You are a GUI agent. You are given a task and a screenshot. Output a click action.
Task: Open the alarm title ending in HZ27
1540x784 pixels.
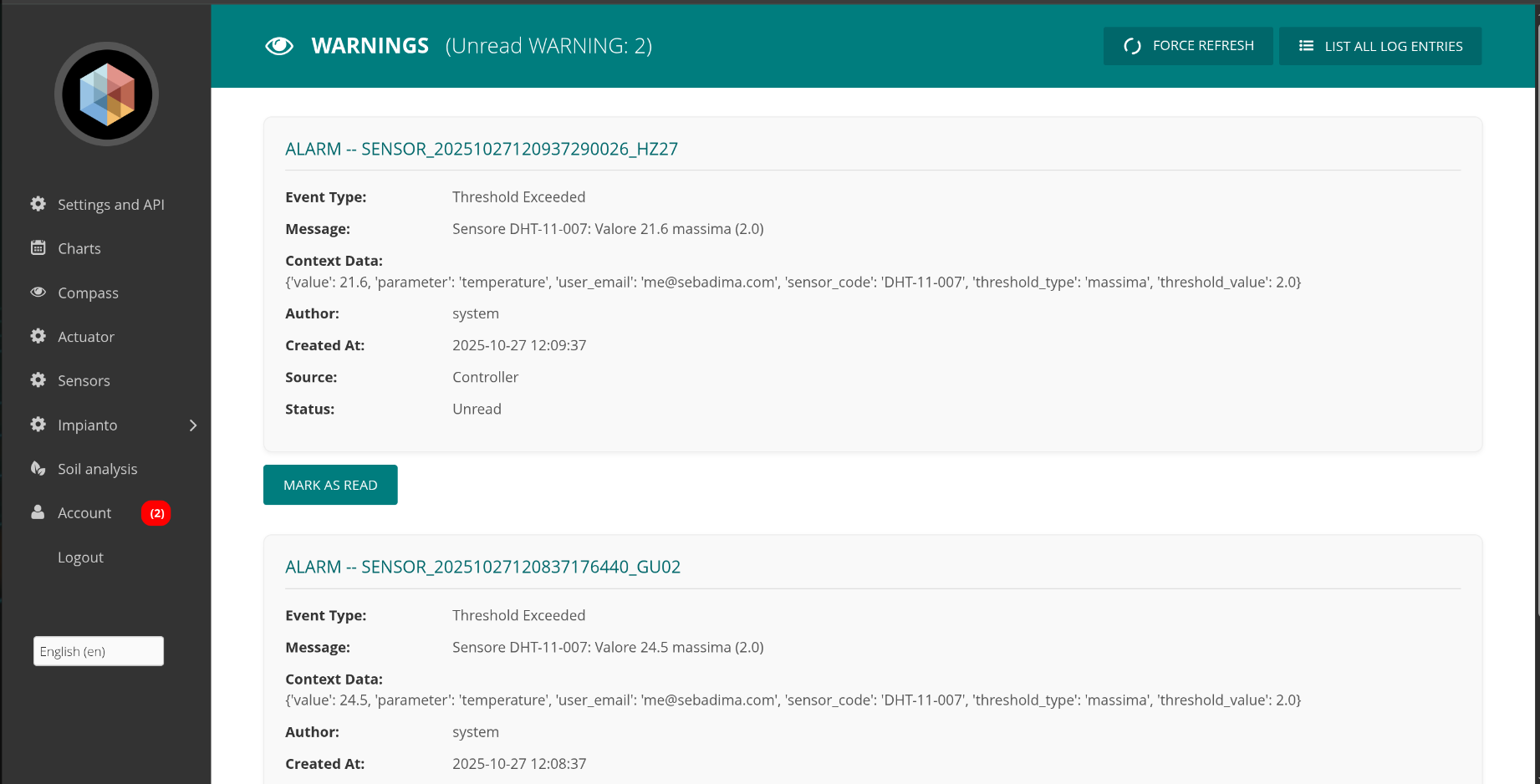tap(482, 149)
